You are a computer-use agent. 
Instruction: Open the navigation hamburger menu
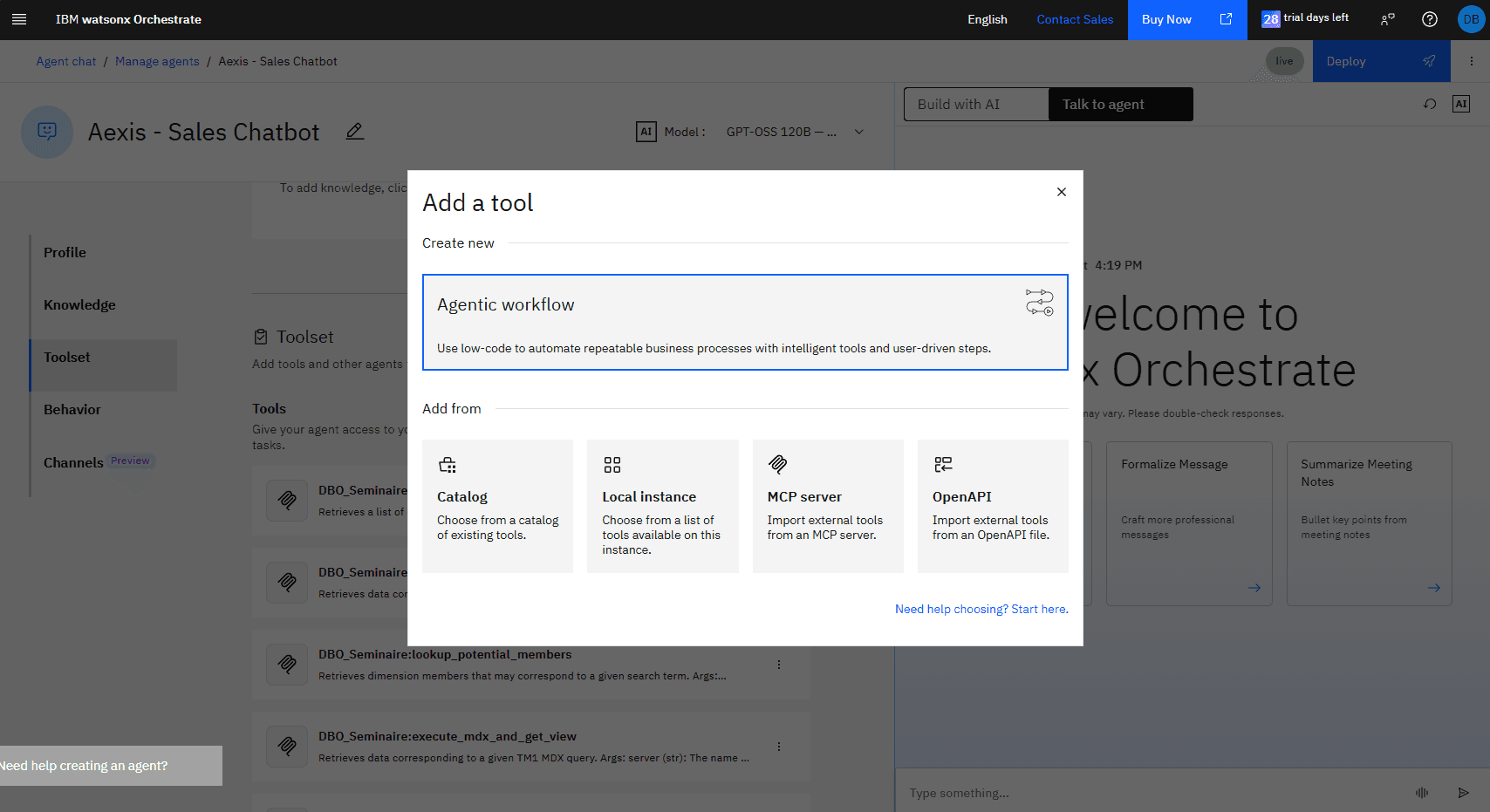click(x=19, y=19)
